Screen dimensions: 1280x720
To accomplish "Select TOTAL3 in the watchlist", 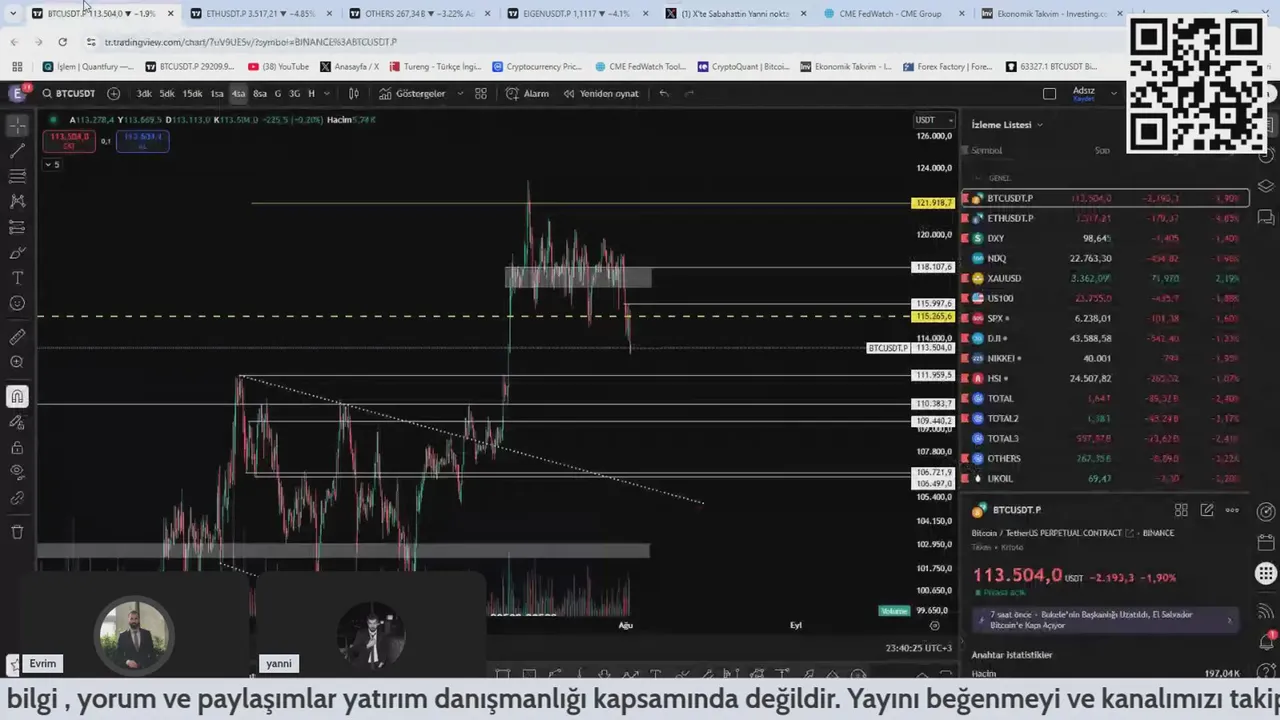I will [1104, 438].
